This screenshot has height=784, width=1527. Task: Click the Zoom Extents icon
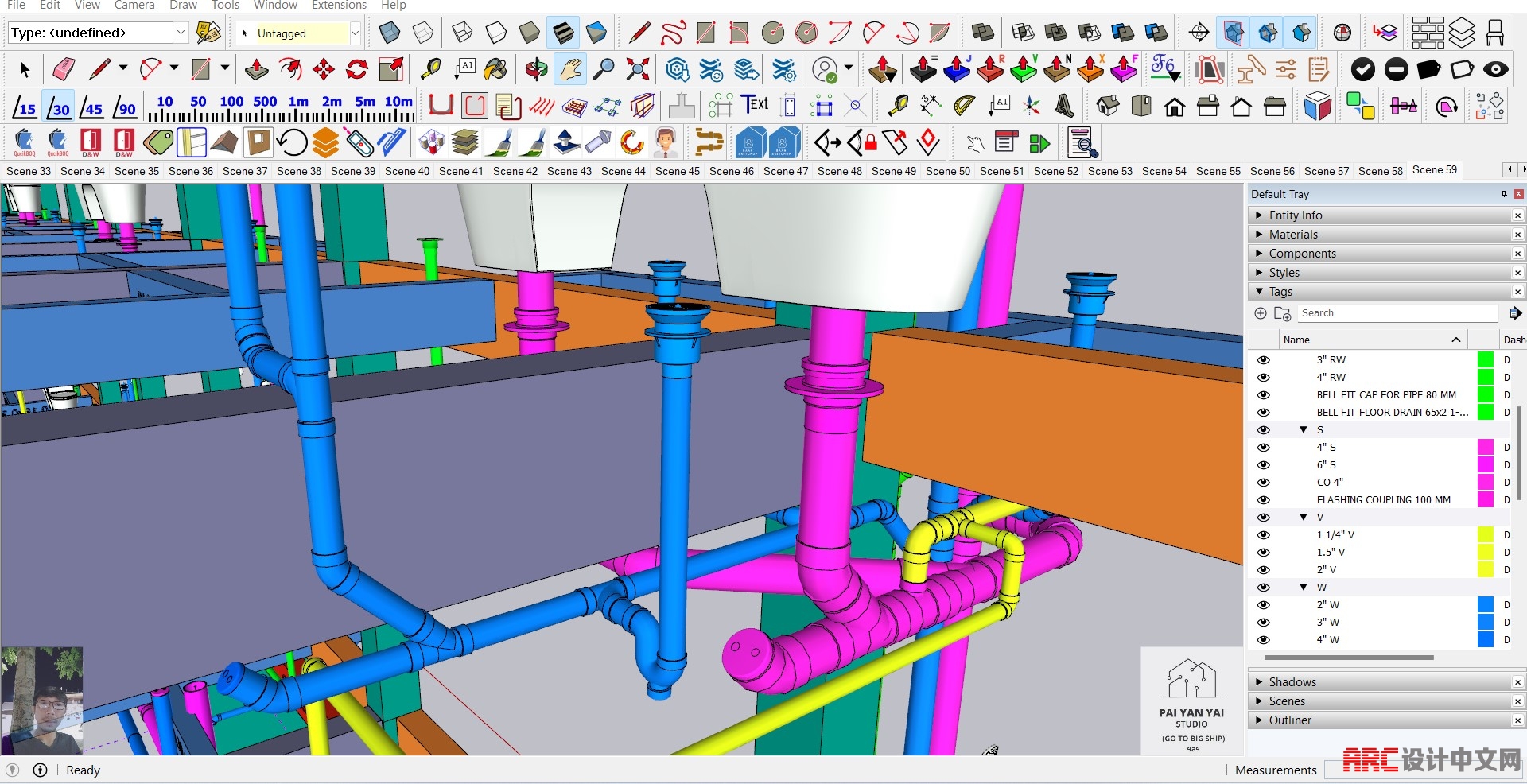click(x=637, y=70)
